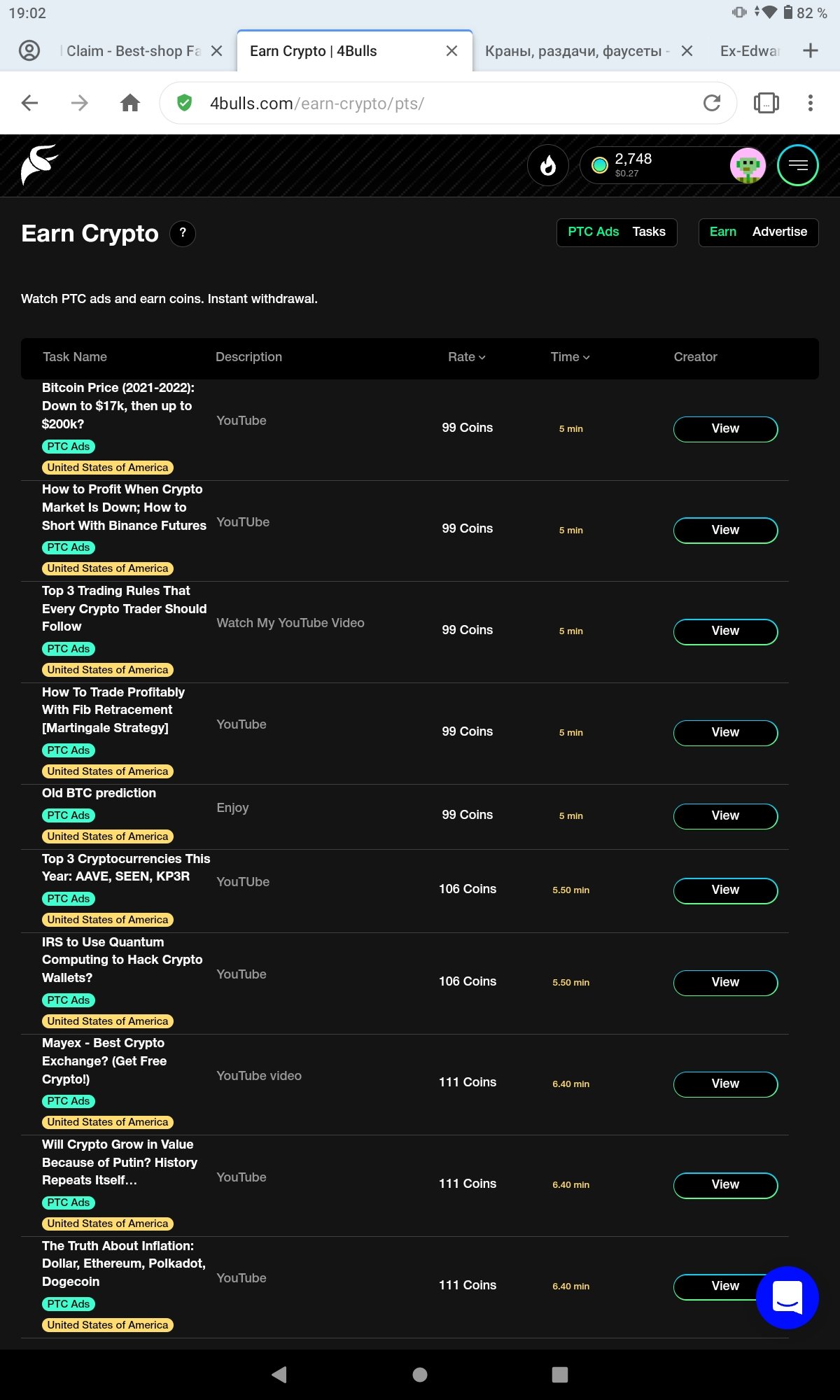
Task: Open the hamburger menu in site header
Action: click(x=797, y=165)
